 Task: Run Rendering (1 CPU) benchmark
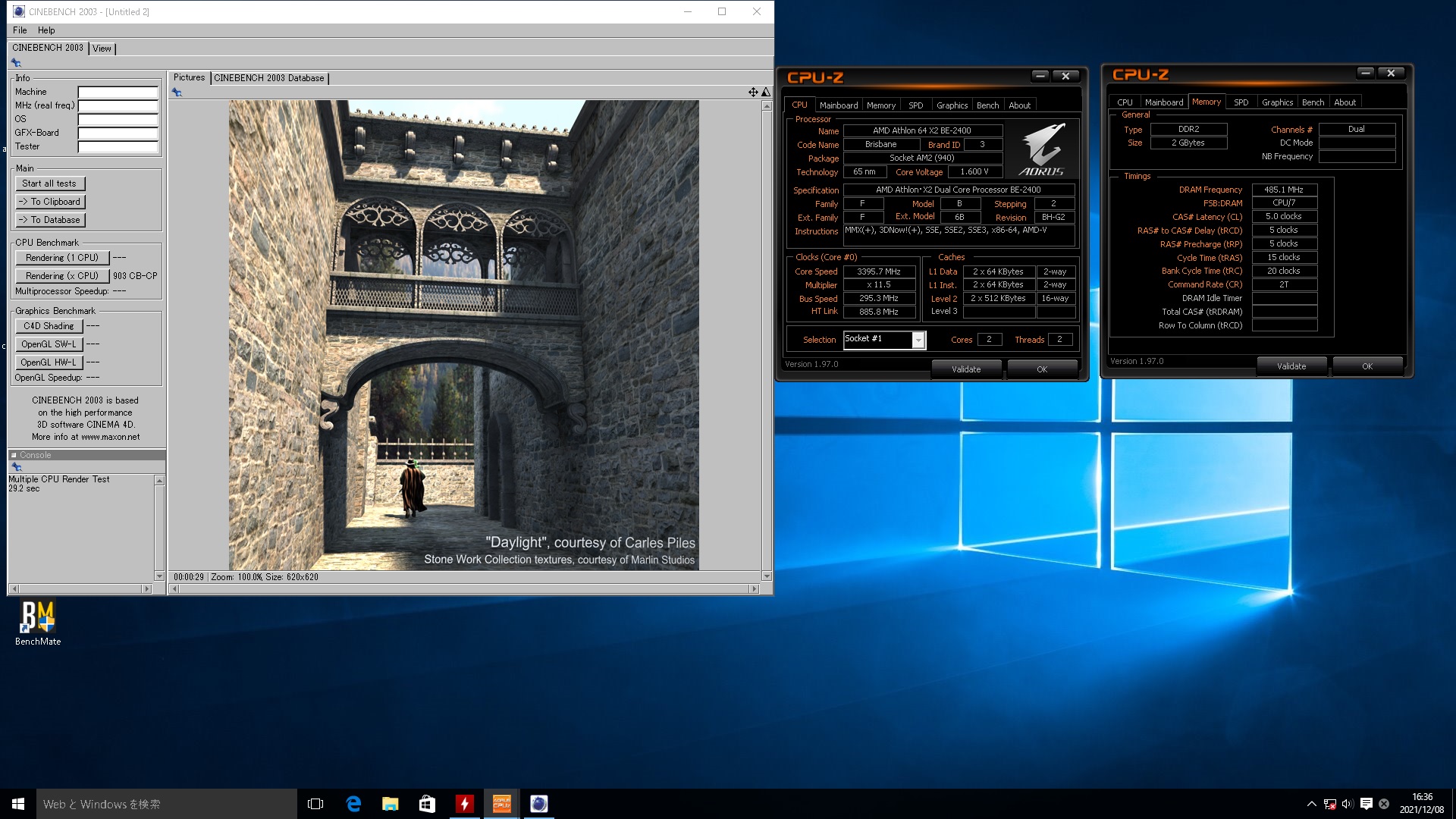[62, 258]
